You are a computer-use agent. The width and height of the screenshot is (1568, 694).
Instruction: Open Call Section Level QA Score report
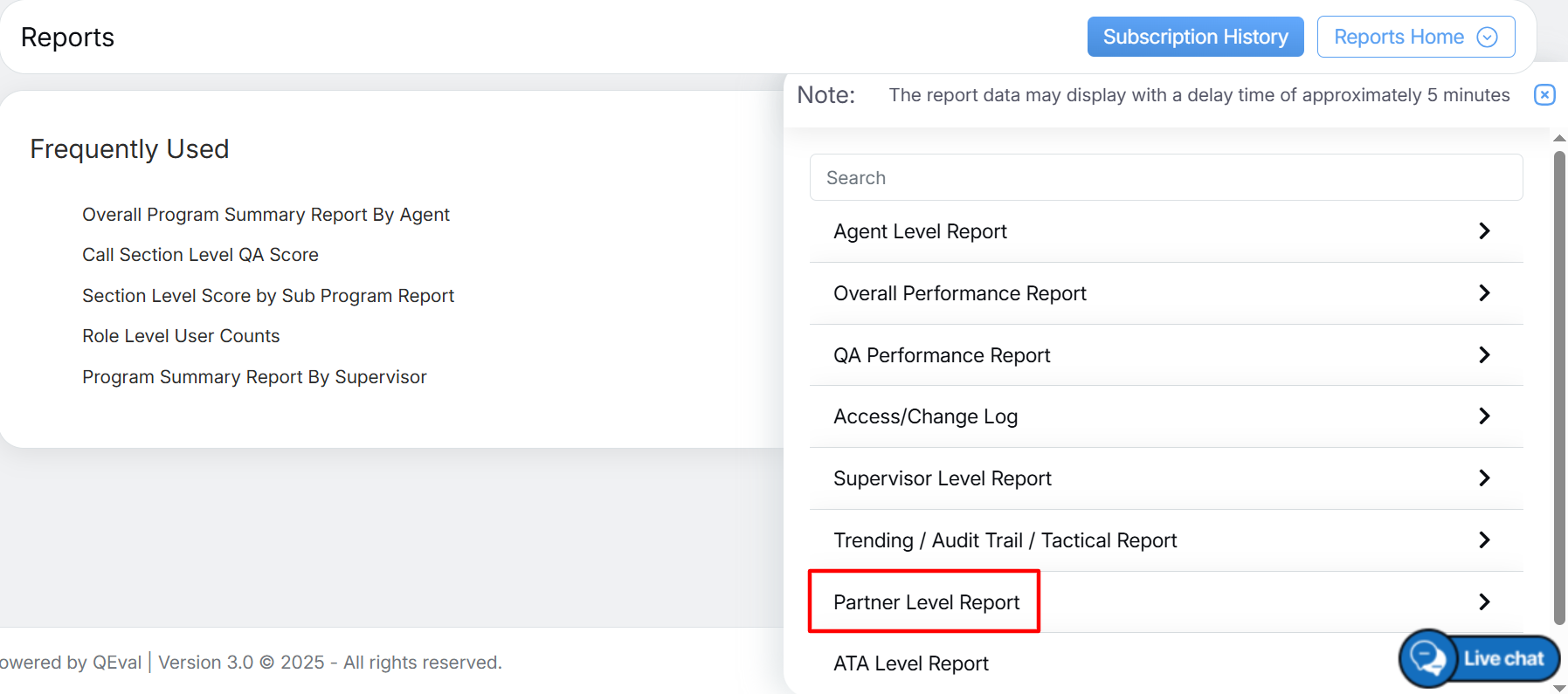coord(200,255)
